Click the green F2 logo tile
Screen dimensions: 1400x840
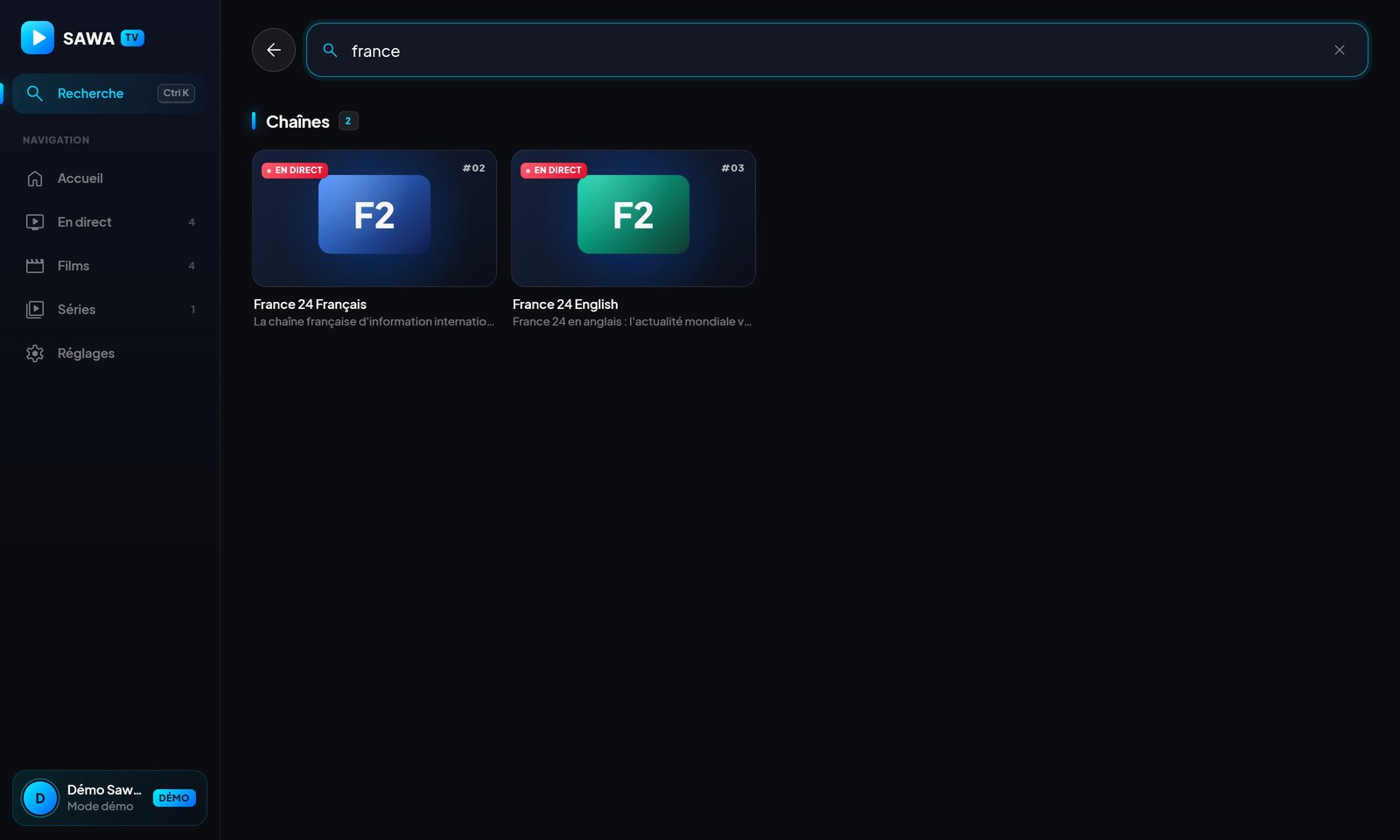[x=633, y=214]
